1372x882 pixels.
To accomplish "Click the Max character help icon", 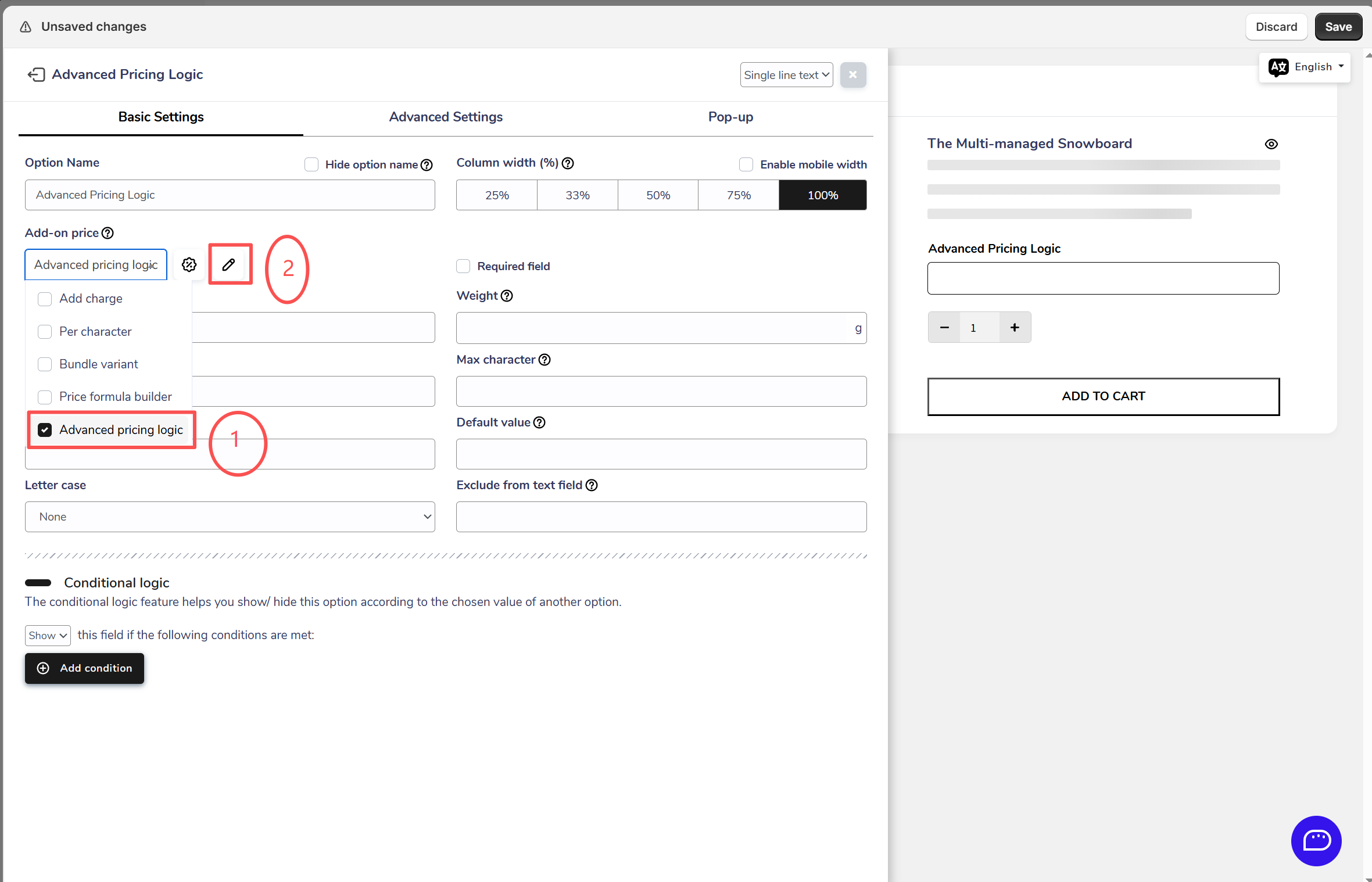I will 544,360.
